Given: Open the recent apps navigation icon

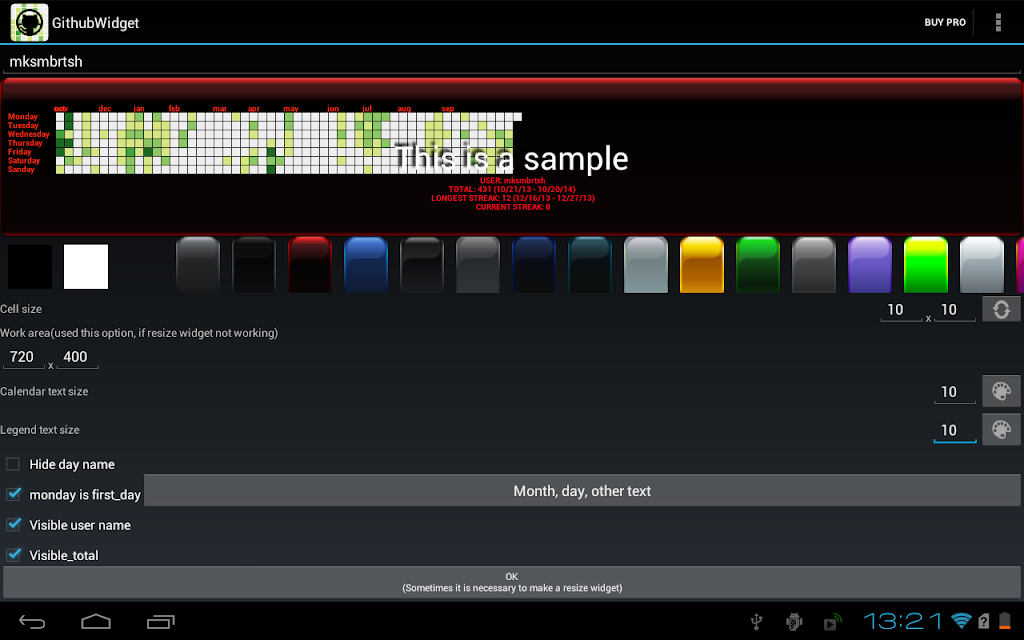Looking at the screenshot, I should pyautogui.click(x=161, y=622).
